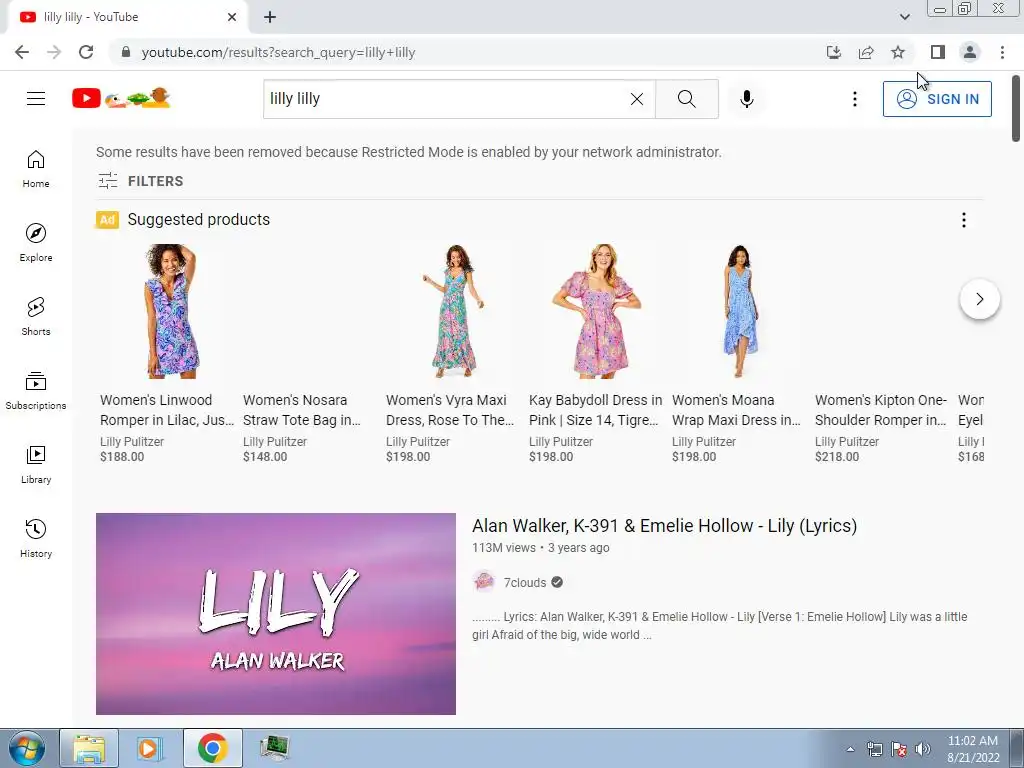1024x768 pixels.
Task: Open the Windows Start button
Action: coord(26,748)
